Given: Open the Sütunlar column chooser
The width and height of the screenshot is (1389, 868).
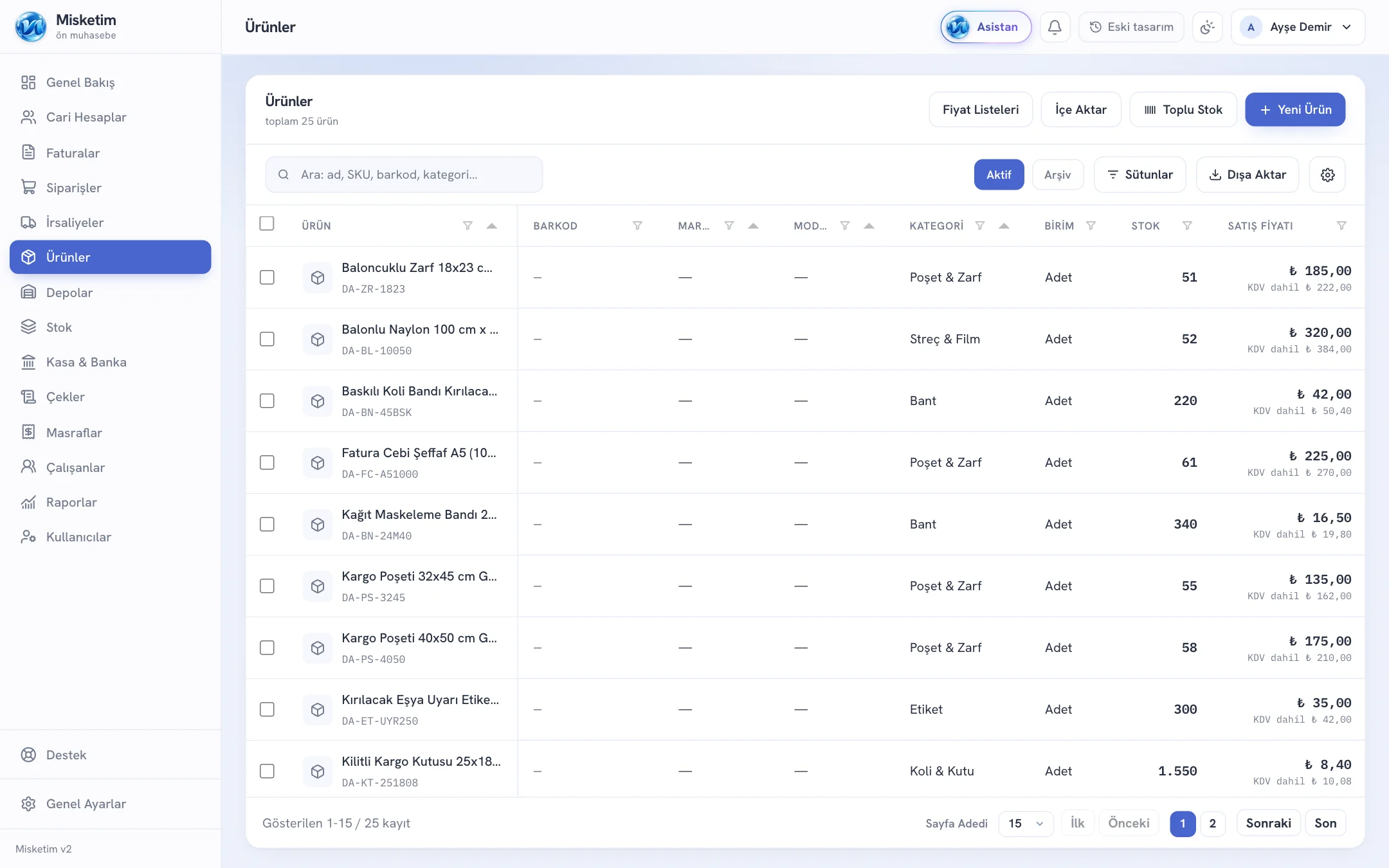Looking at the screenshot, I should 1139,175.
